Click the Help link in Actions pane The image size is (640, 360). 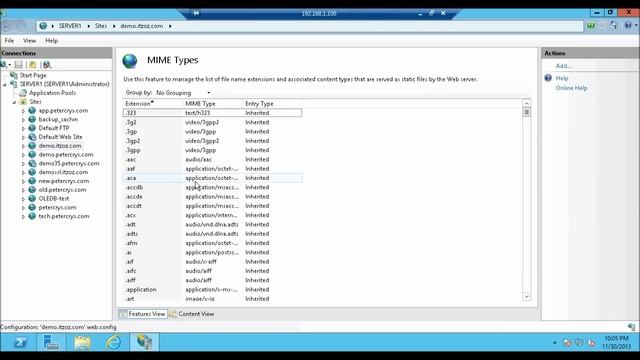[x=562, y=78]
